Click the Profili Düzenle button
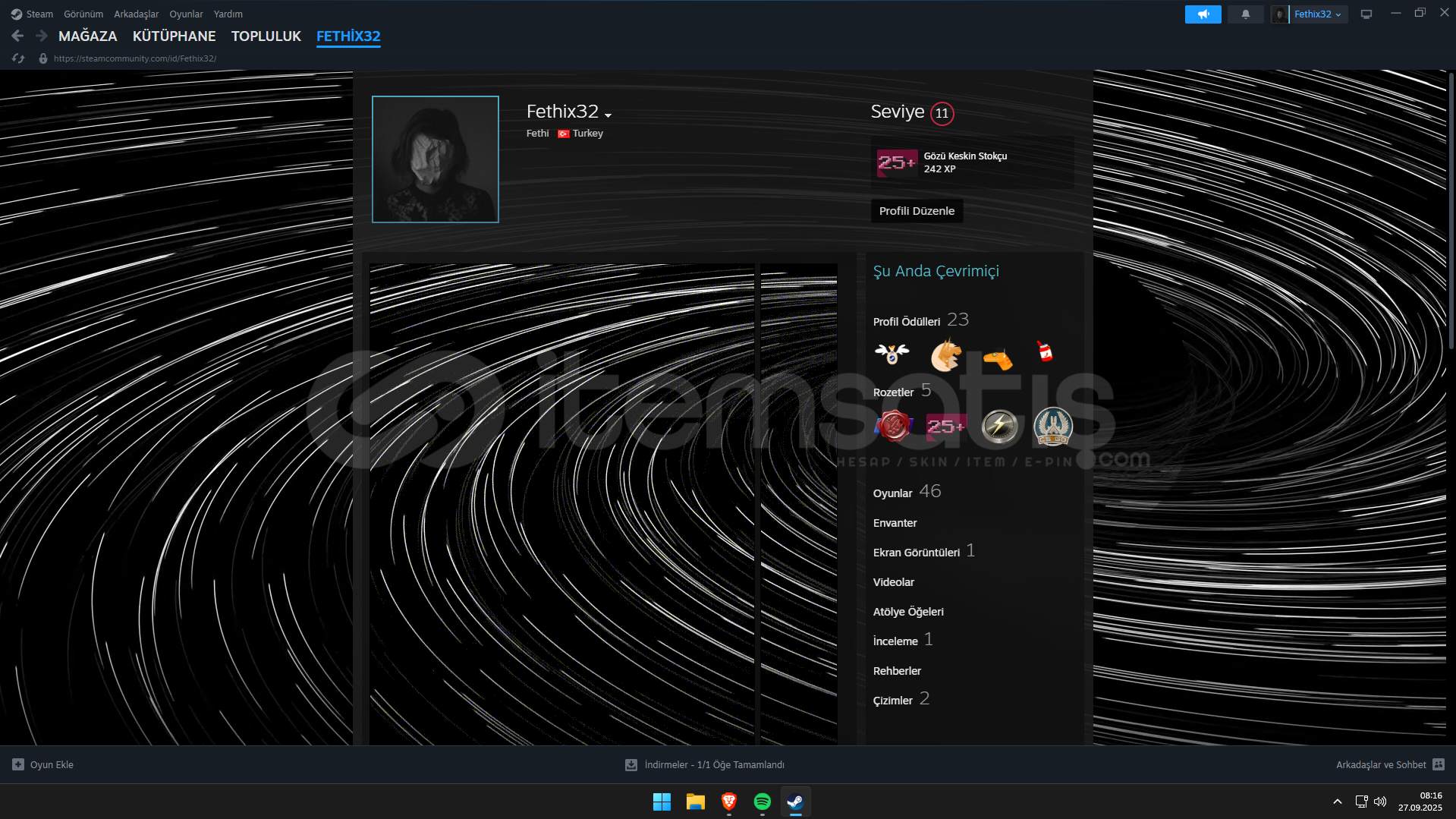Screen dimensions: 1456x819 tap(917, 211)
